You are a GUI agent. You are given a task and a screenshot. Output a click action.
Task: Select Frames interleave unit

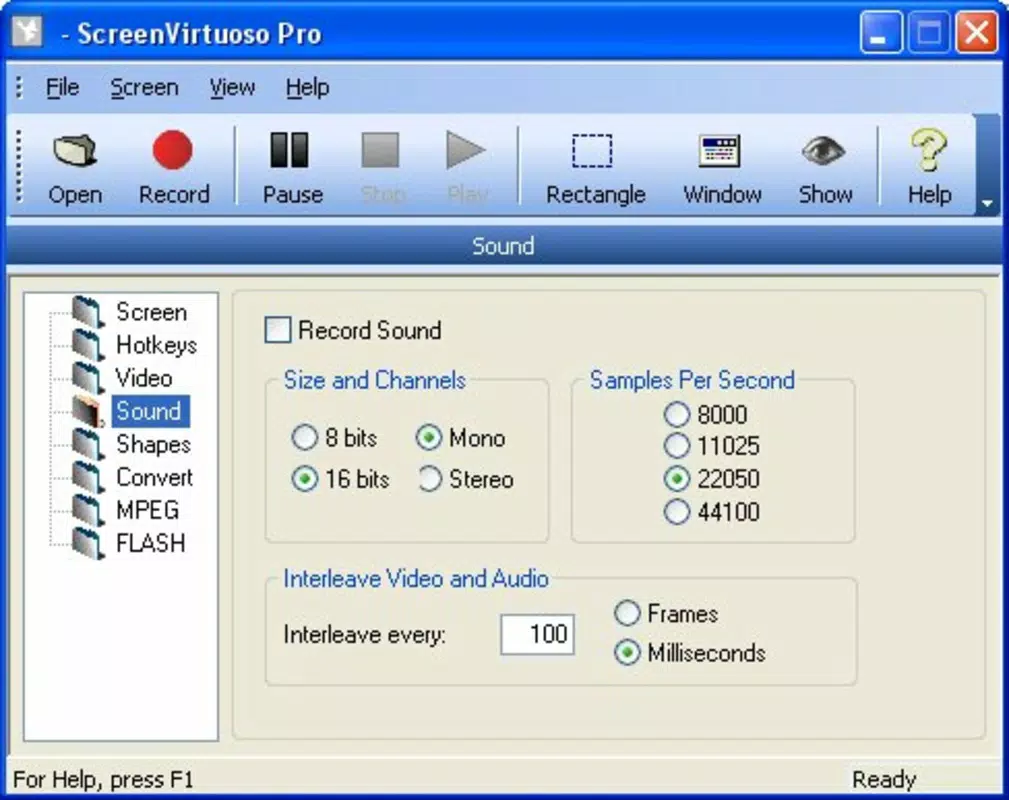pos(627,613)
